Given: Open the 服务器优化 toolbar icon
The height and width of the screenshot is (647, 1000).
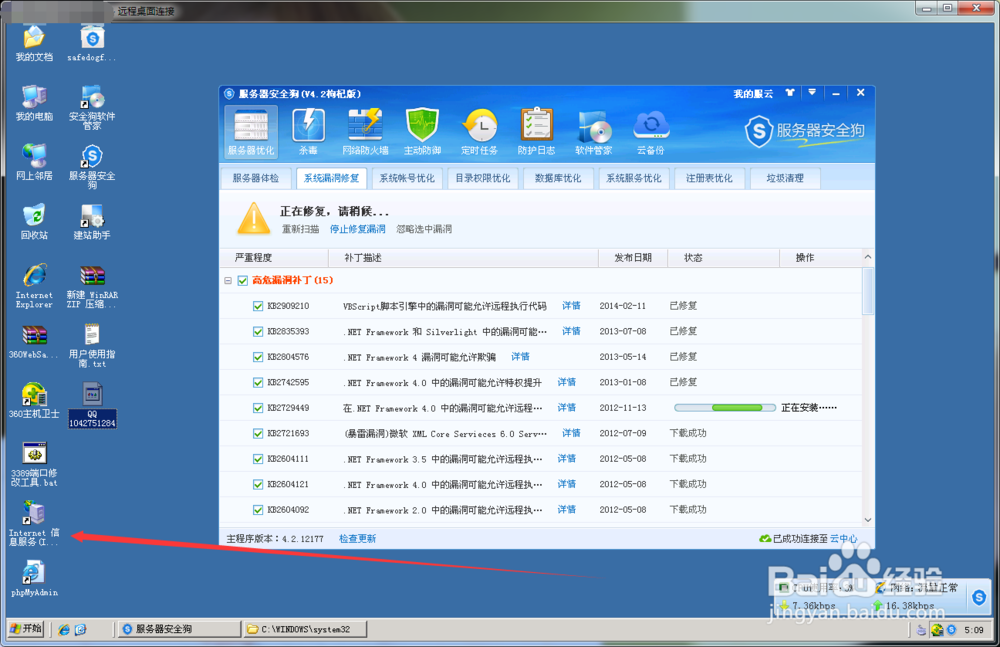Looking at the screenshot, I should pos(251,131).
